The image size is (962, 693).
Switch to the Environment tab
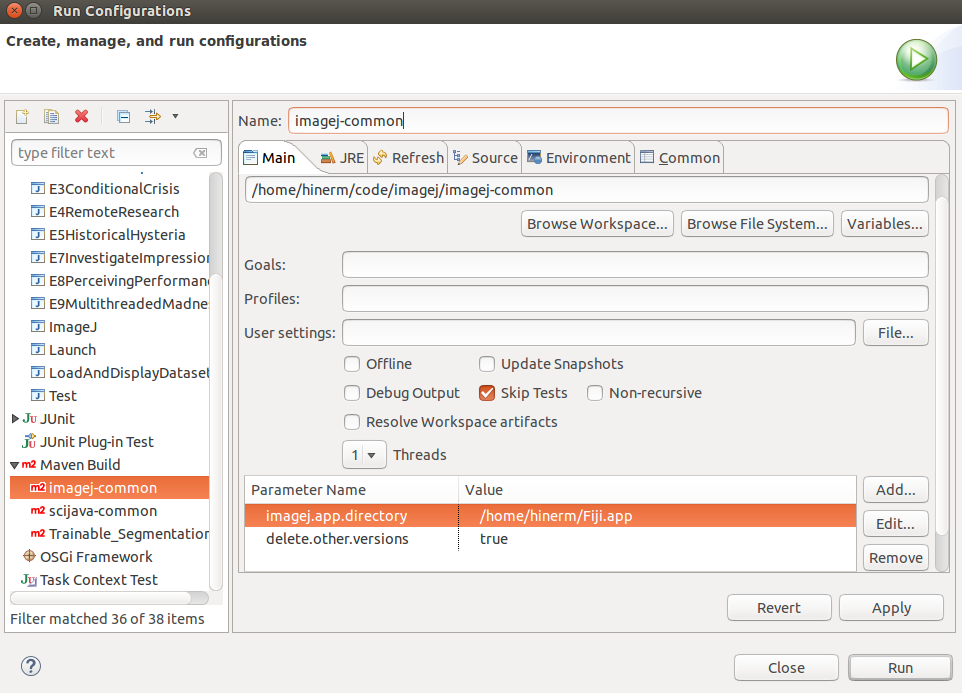click(x=579, y=158)
